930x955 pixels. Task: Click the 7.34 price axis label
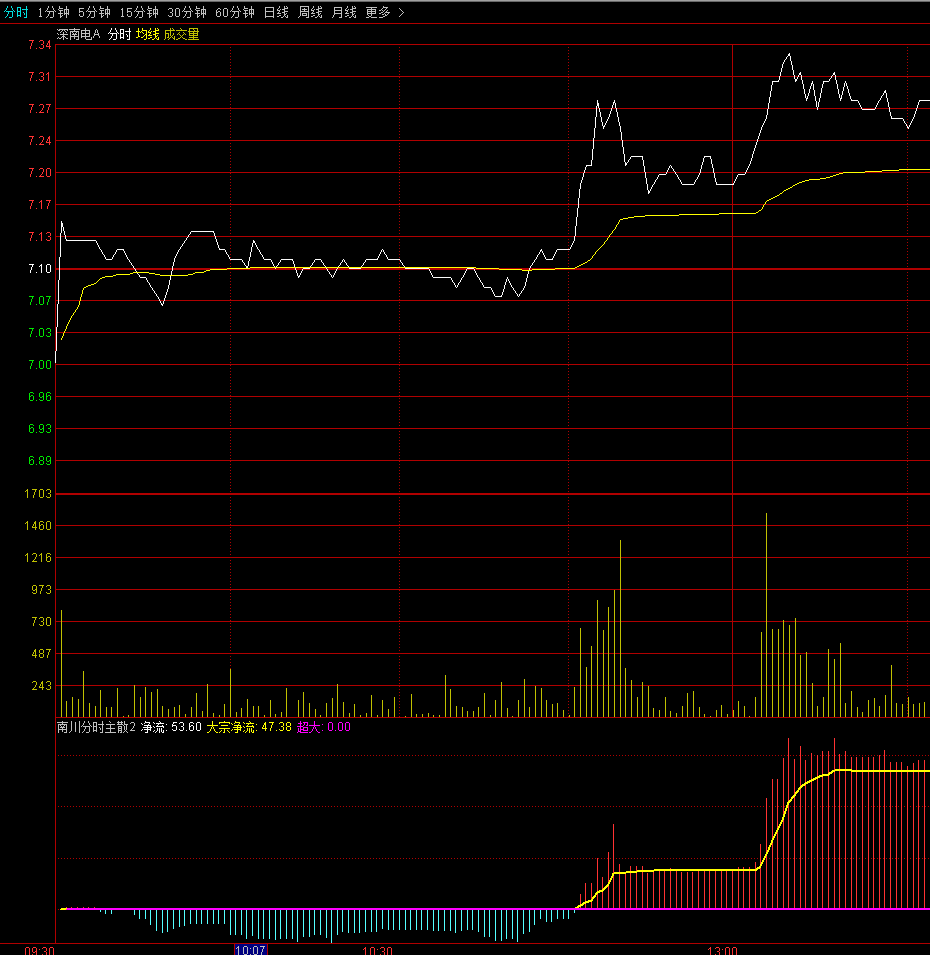pos(40,45)
